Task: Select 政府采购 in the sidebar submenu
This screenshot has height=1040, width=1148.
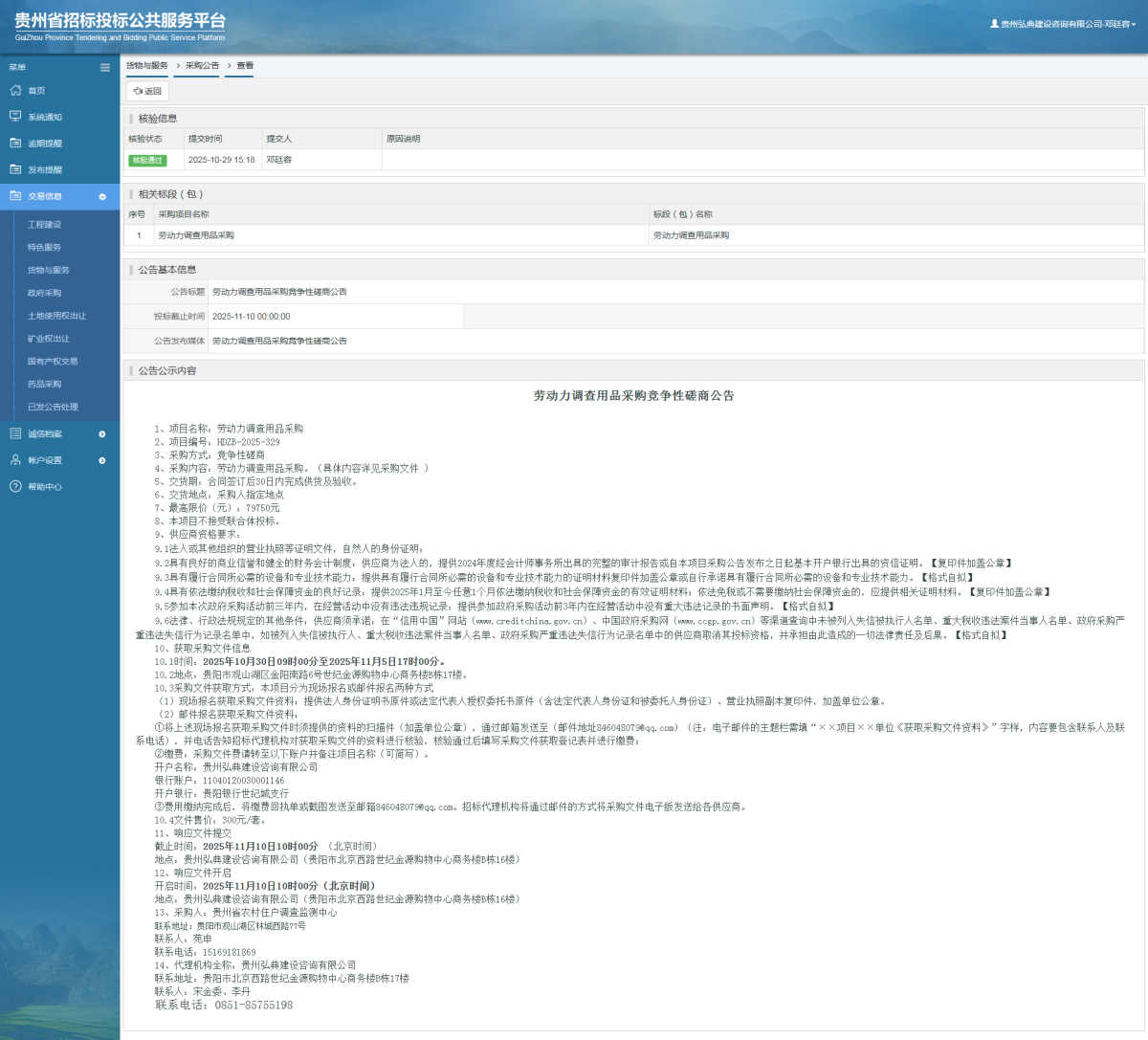Action: 44,293
